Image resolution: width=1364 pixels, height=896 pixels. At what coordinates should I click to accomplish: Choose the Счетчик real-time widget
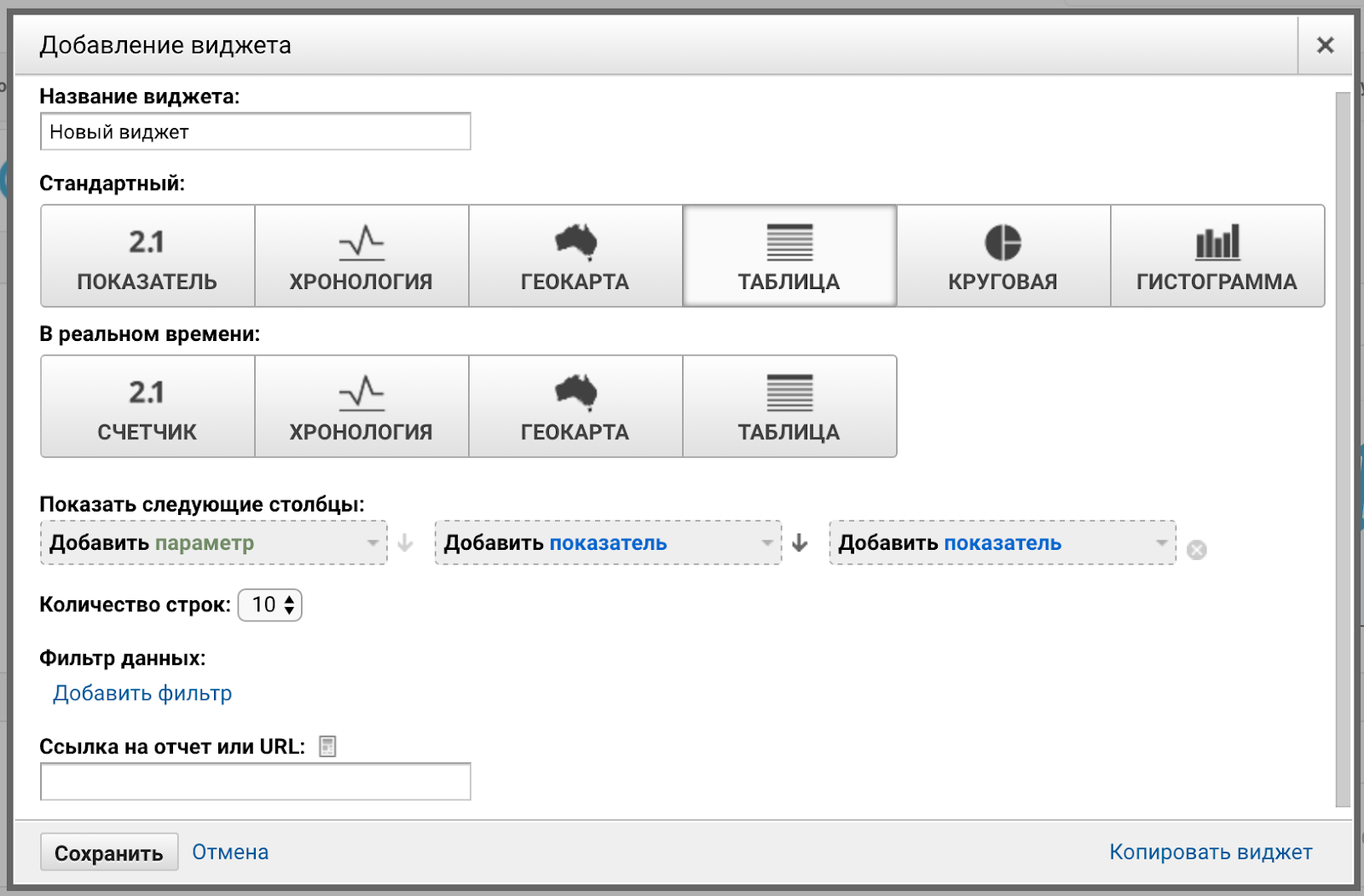[147, 406]
